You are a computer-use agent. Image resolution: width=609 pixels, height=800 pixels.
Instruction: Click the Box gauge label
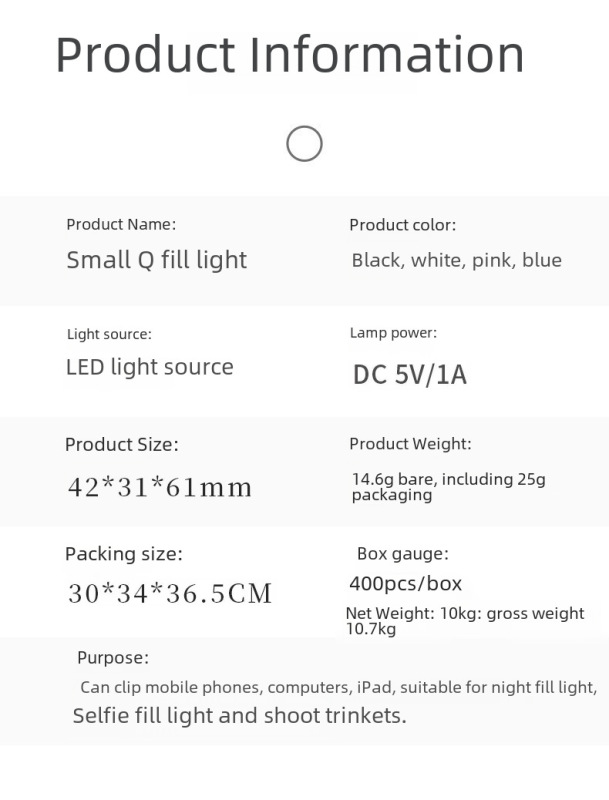pyautogui.click(x=402, y=553)
